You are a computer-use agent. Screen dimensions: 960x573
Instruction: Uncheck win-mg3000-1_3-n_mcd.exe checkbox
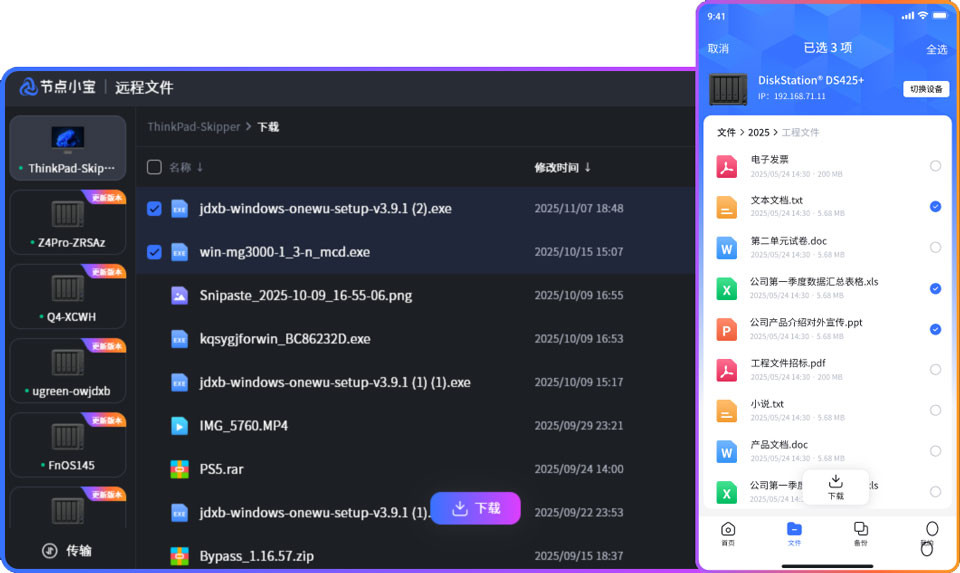(x=154, y=252)
